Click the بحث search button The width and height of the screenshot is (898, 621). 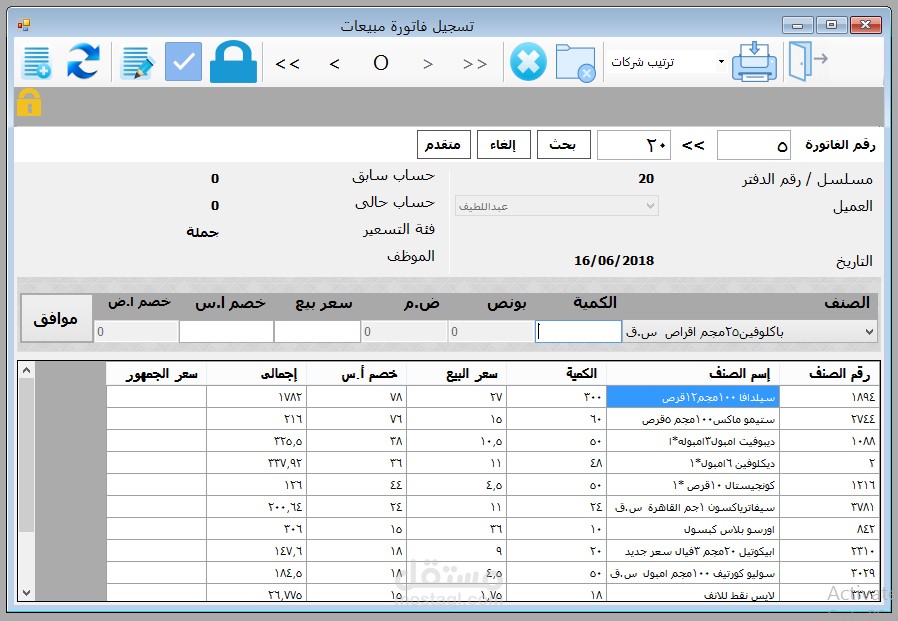click(x=562, y=143)
